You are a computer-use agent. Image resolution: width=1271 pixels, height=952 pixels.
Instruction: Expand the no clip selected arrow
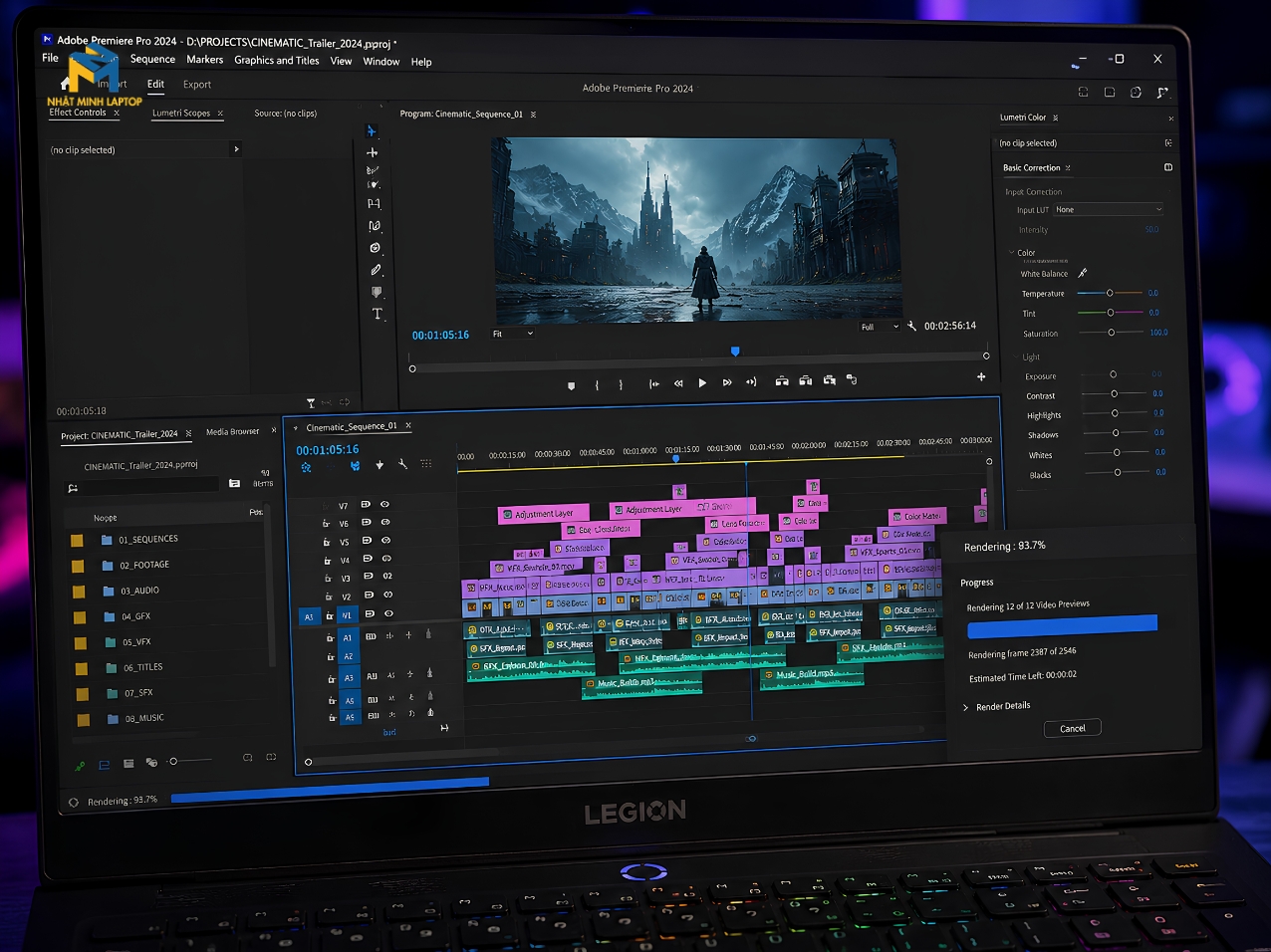[x=236, y=149]
